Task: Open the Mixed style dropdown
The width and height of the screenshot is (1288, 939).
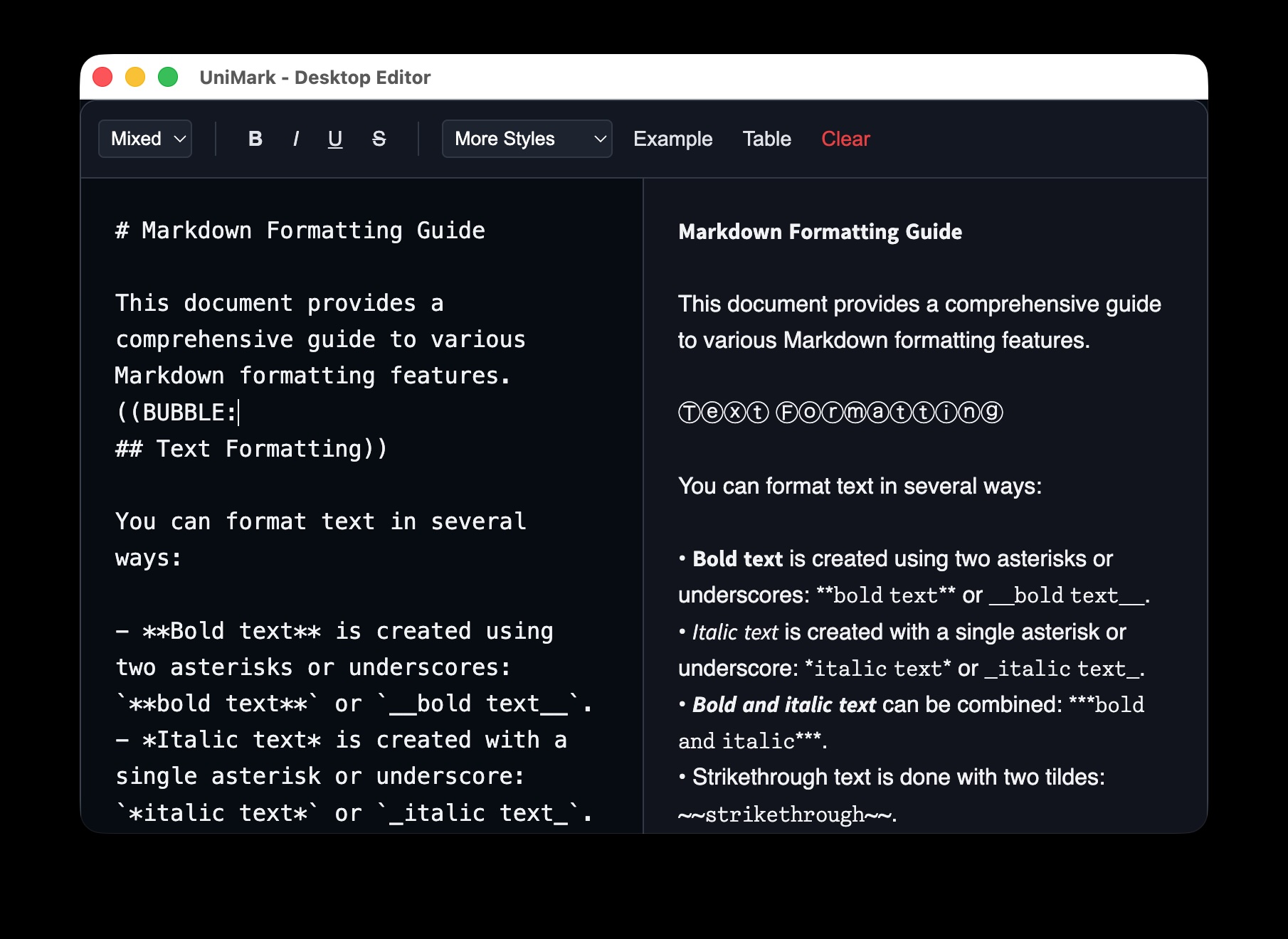Action: (x=145, y=139)
